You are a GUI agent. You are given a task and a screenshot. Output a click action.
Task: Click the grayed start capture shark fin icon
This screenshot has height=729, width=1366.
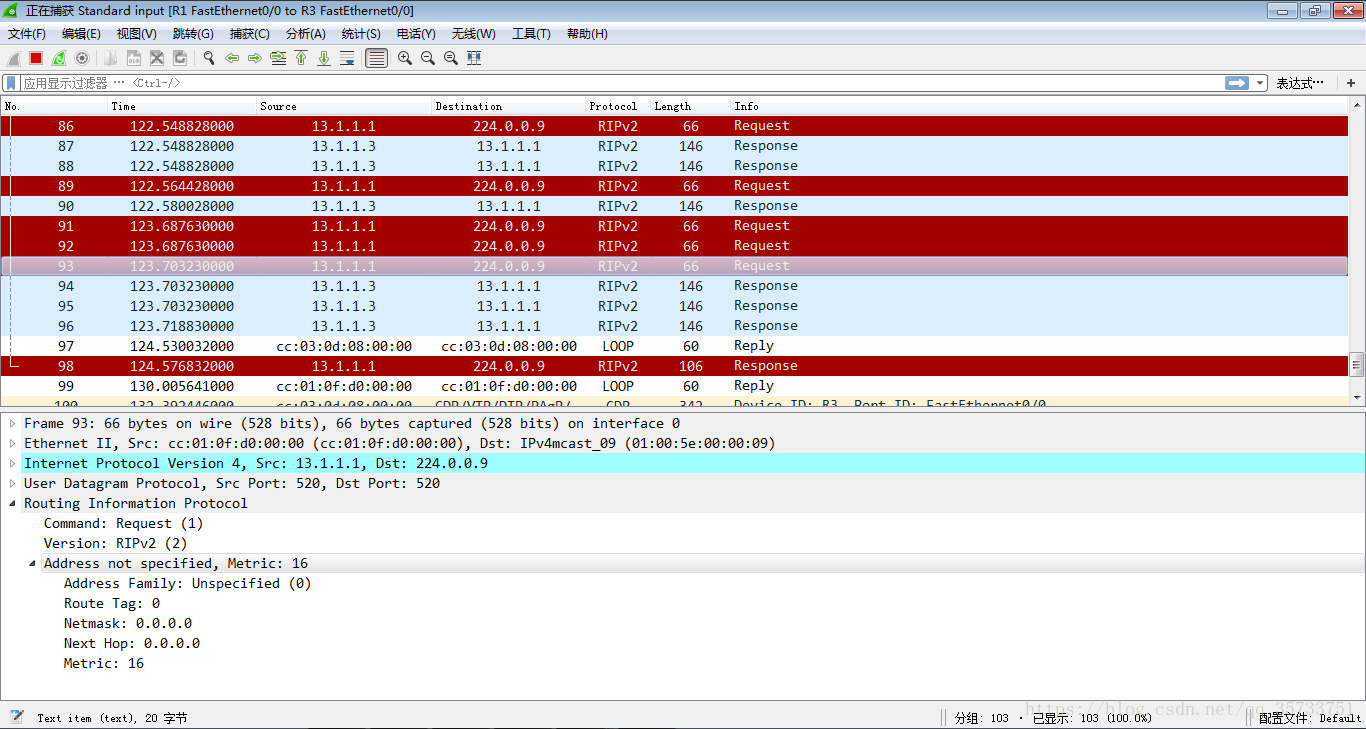point(14,58)
